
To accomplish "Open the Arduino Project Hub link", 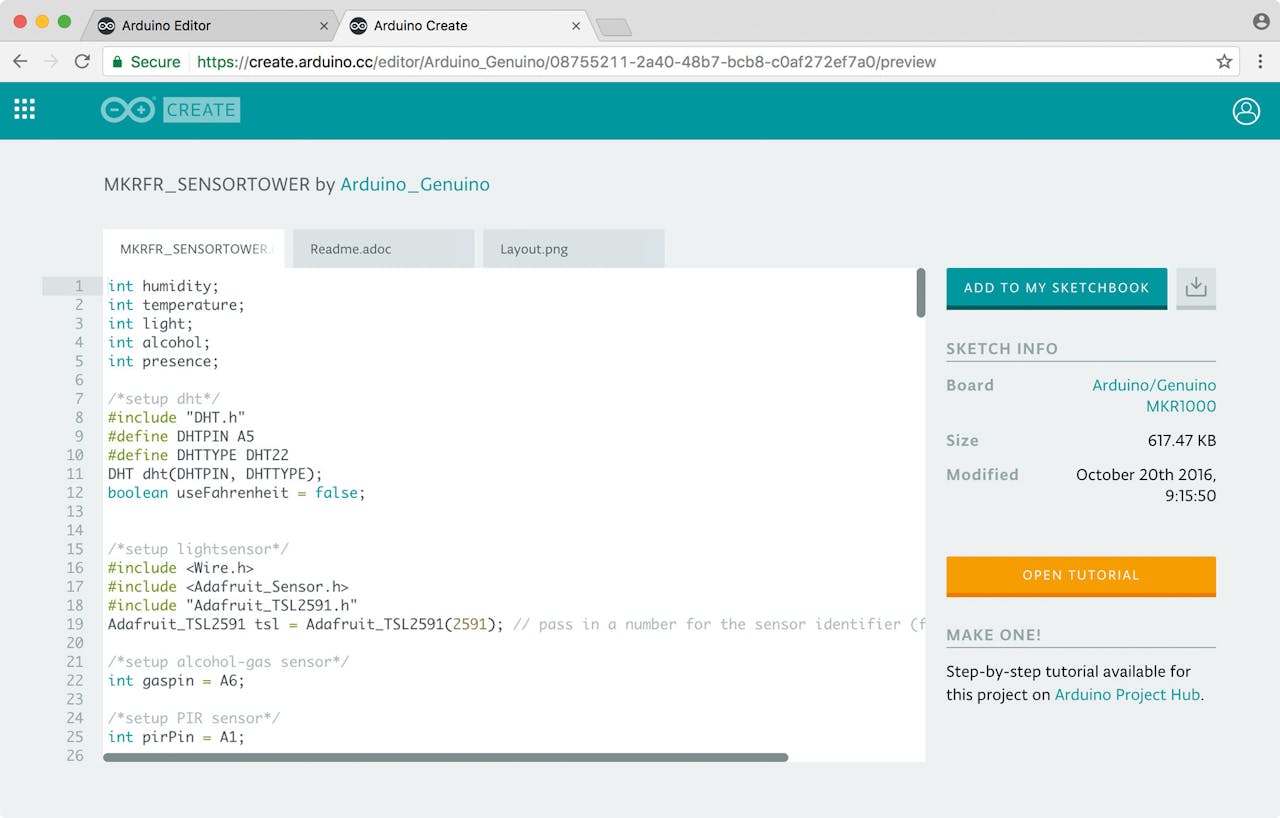I will pyautogui.click(x=1126, y=694).
